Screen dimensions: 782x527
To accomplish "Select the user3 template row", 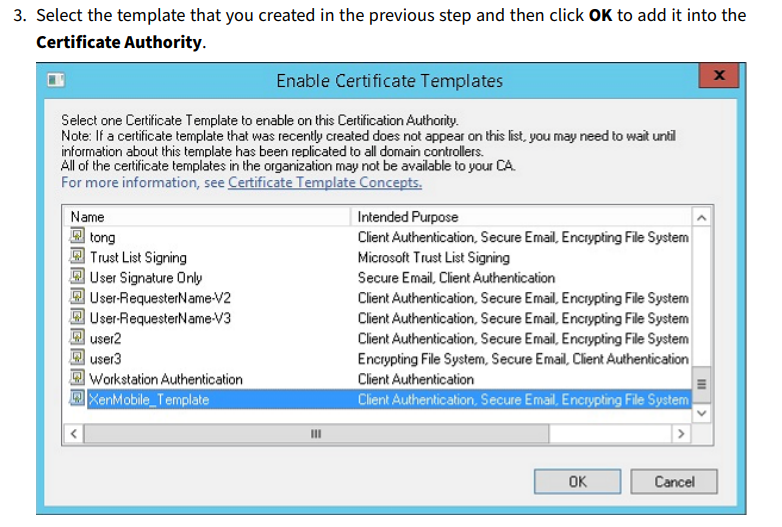I will [379, 359].
